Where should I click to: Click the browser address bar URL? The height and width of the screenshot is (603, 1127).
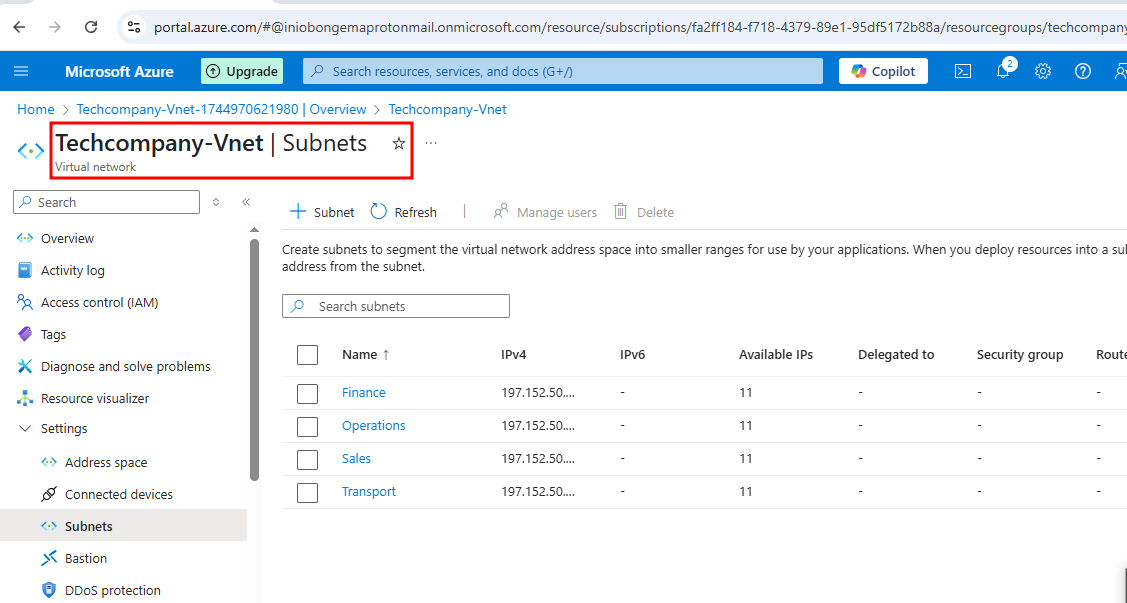click(x=640, y=27)
